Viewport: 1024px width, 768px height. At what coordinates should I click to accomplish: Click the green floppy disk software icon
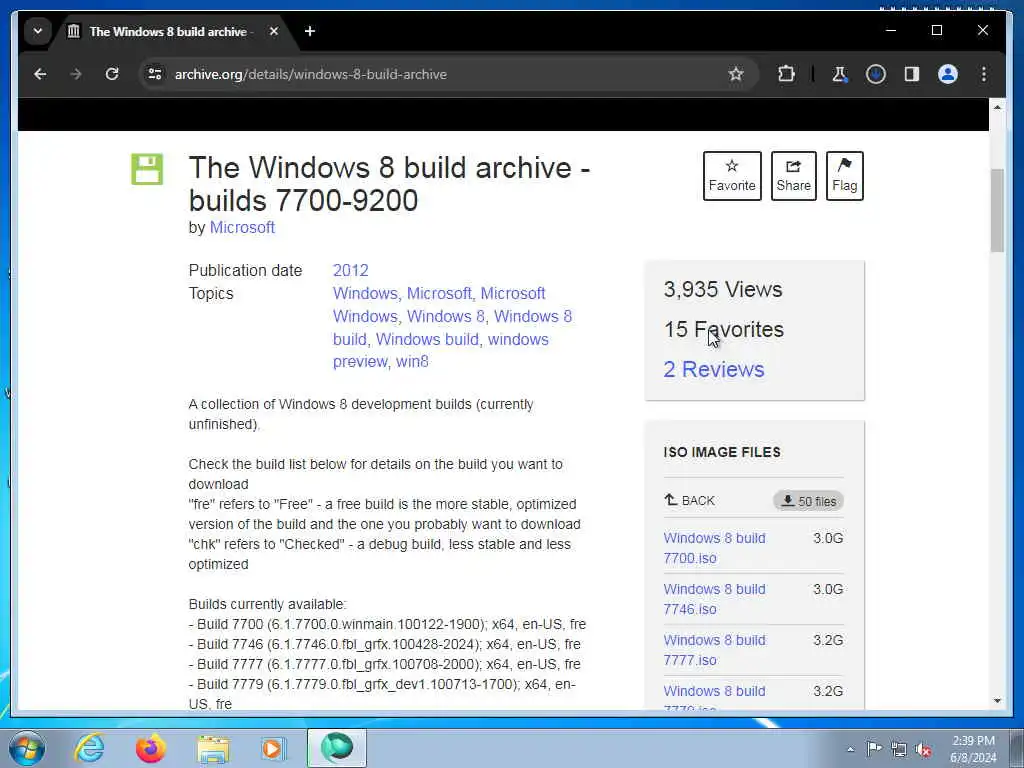[147, 169]
